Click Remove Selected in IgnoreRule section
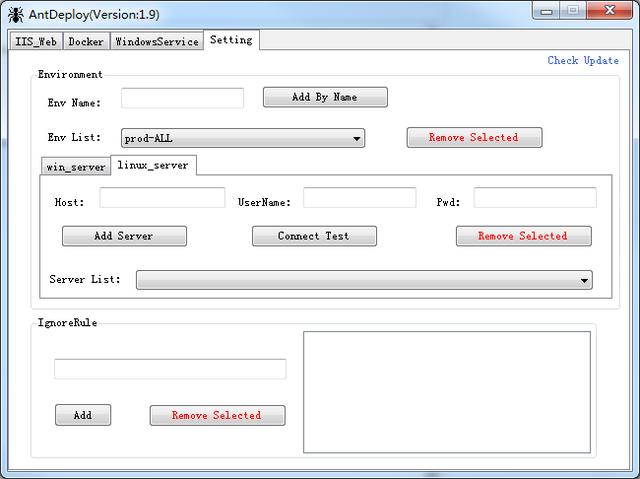Screen dimensions: 640x479 [218, 416]
